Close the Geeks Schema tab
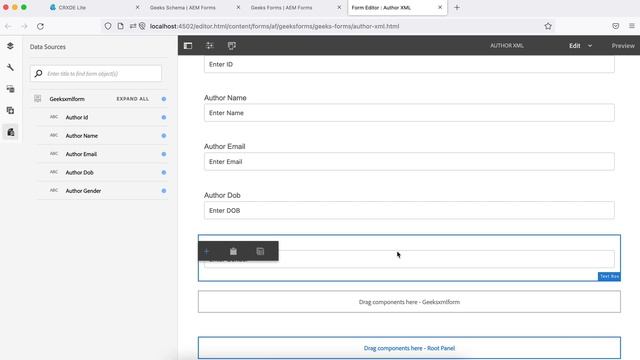Viewport: 640px width, 360px height. [238, 7]
